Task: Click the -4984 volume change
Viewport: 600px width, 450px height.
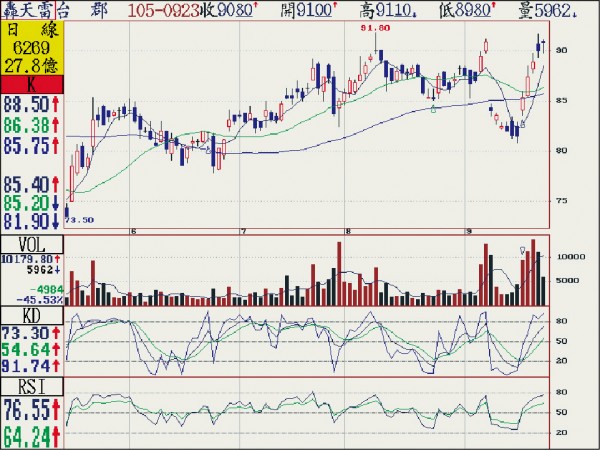Action: click(x=46, y=290)
